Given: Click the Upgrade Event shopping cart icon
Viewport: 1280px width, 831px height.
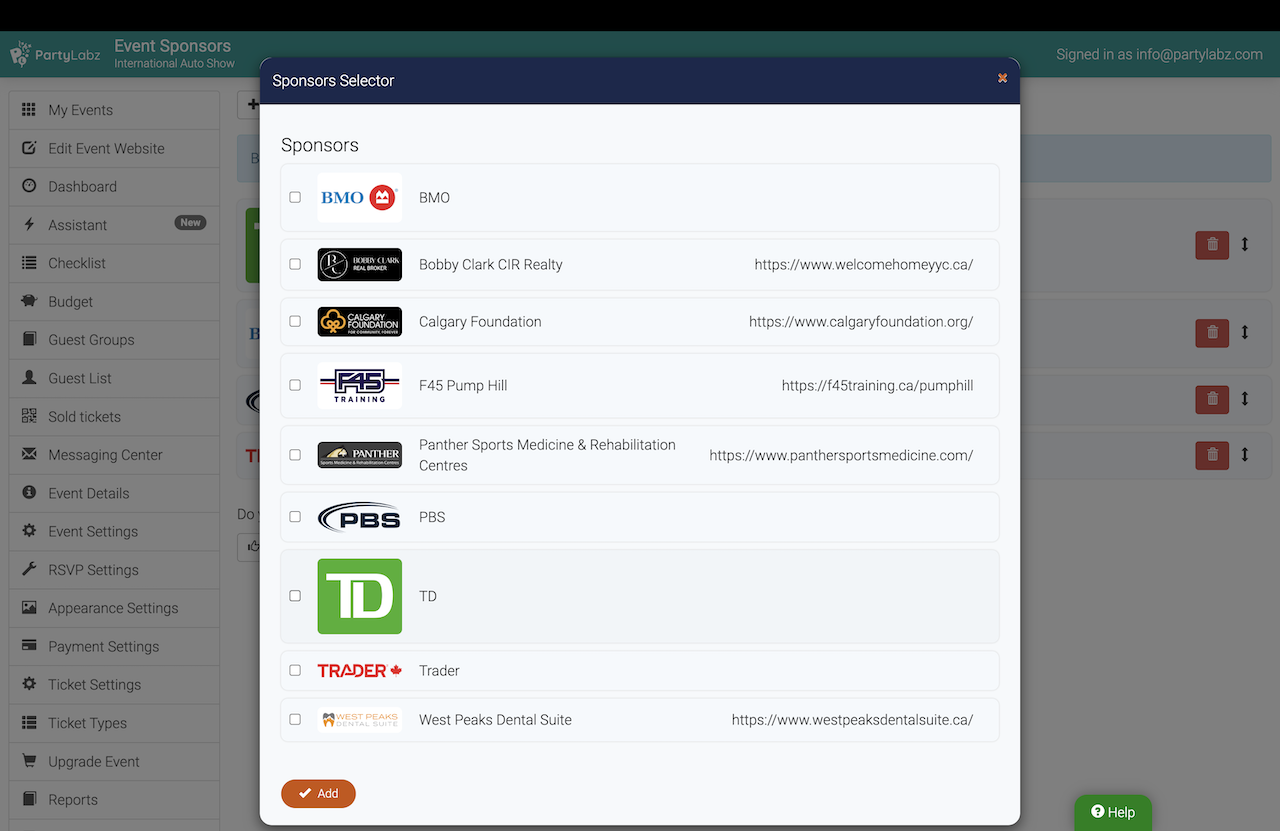Looking at the screenshot, I should tap(29, 761).
